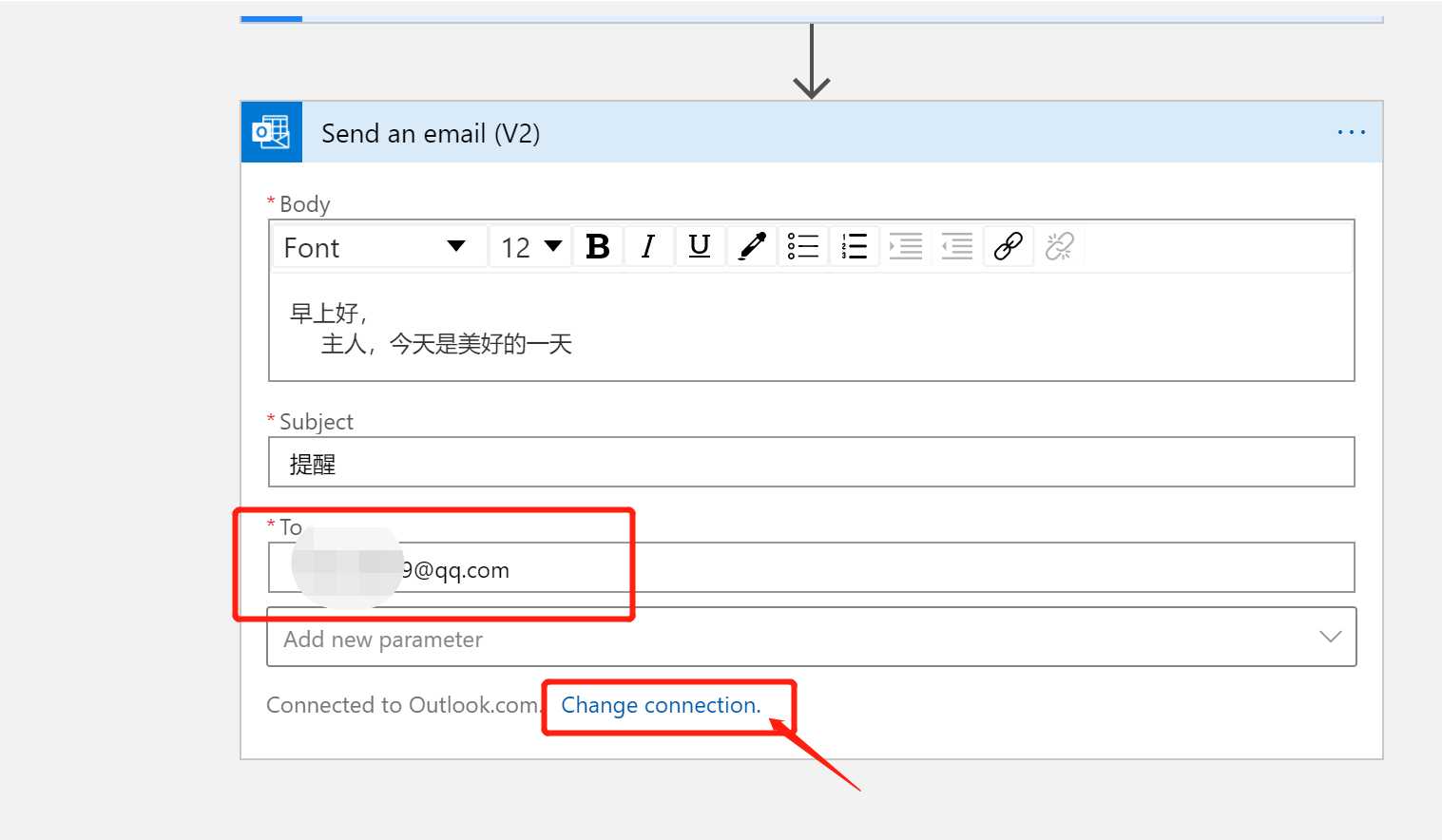The height and width of the screenshot is (840, 1442).
Task: Toggle bold formatting in Body editor
Action: (598, 247)
